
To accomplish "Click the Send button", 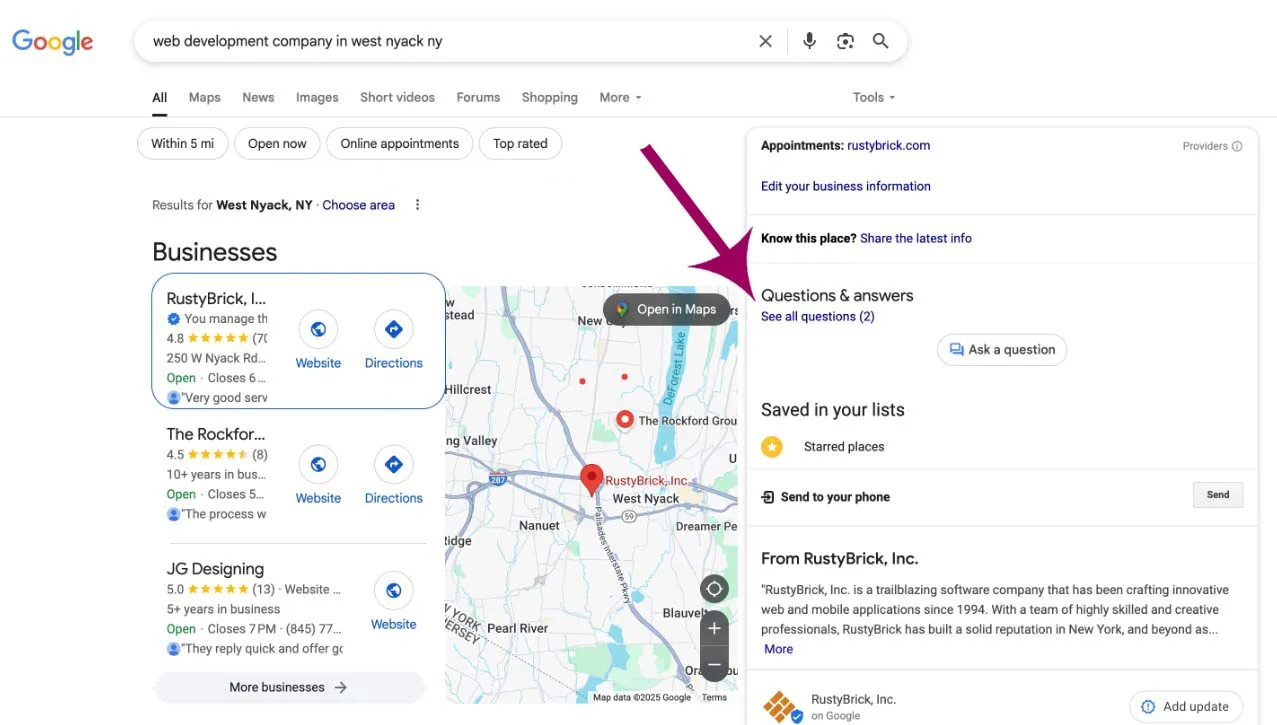I will click(x=1218, y=495).
